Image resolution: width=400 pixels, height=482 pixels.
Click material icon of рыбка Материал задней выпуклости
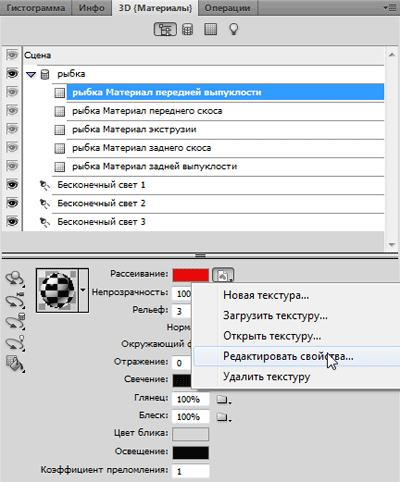[59, 167]
